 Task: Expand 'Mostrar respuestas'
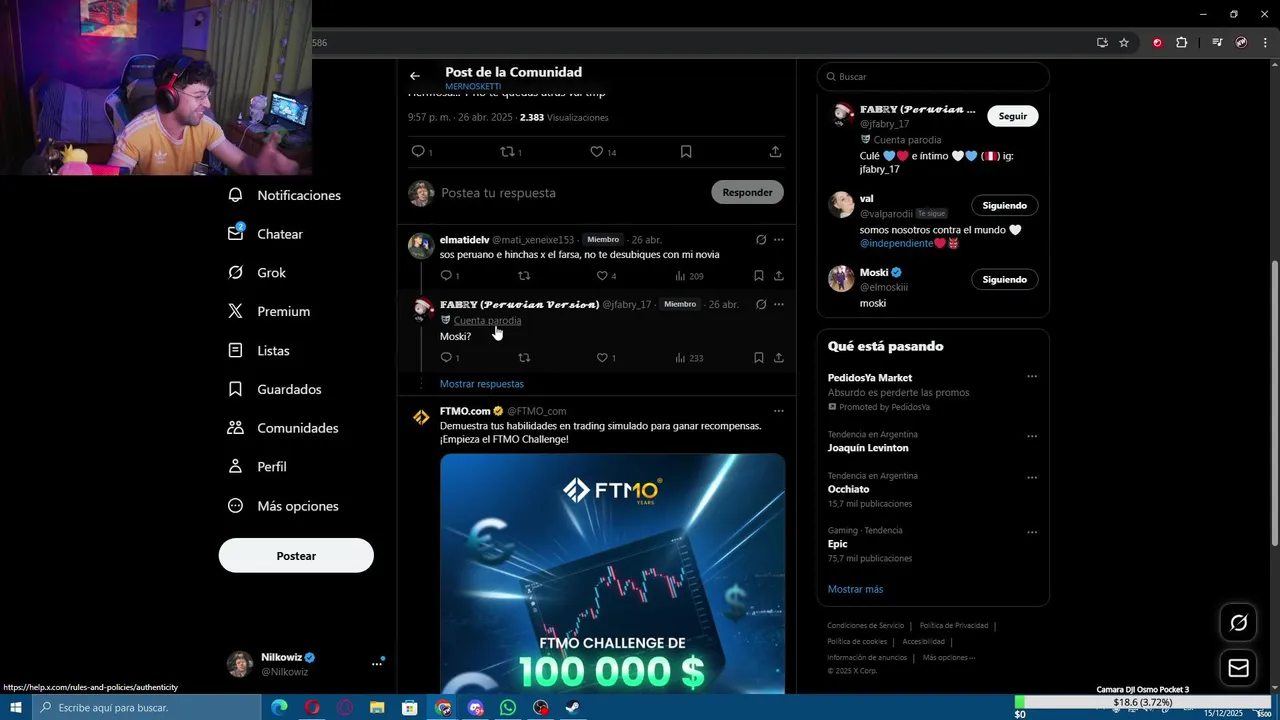[482, 384]
